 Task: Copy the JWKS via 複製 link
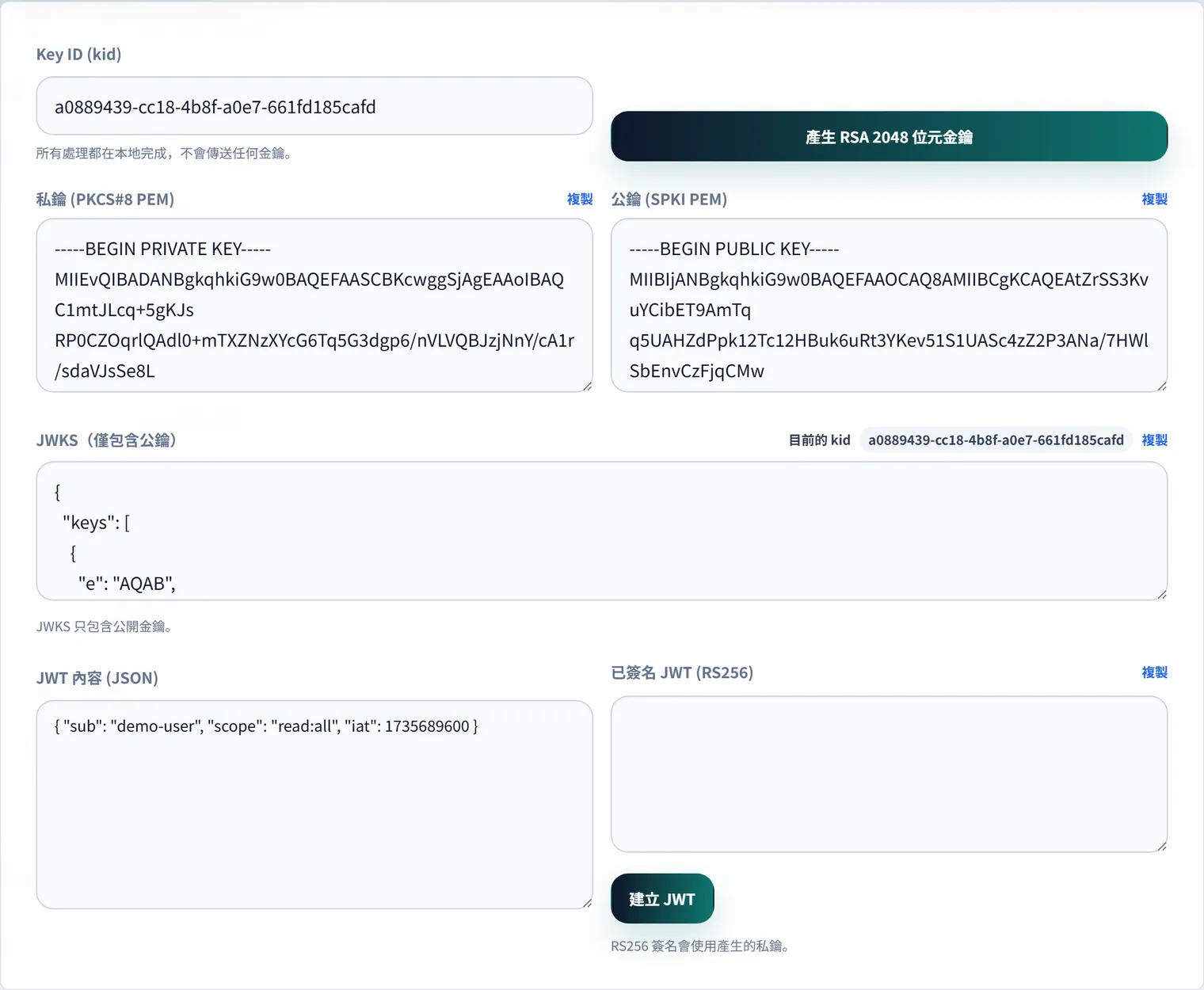pos(1154,440)
